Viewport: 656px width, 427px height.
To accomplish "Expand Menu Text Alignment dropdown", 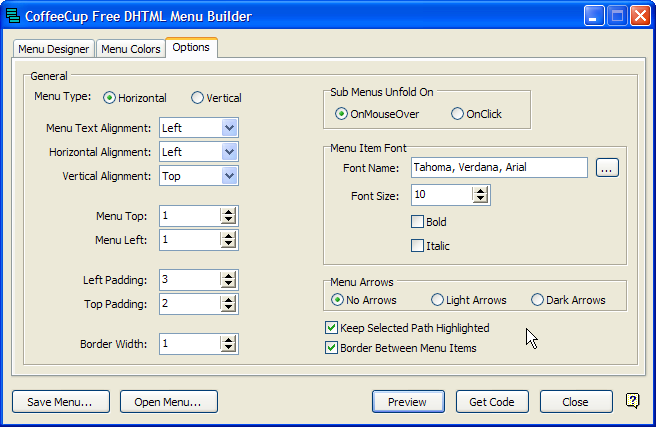I will pyautogui.click(x=229, y=128).
